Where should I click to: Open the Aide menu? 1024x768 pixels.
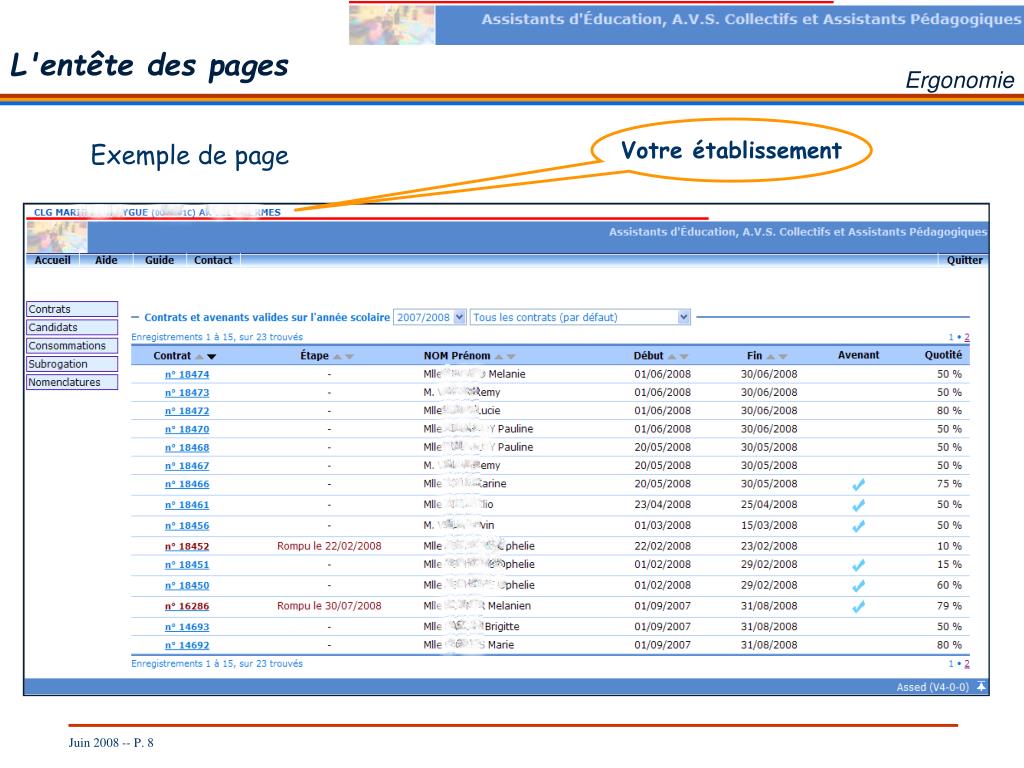coord(106,260)
